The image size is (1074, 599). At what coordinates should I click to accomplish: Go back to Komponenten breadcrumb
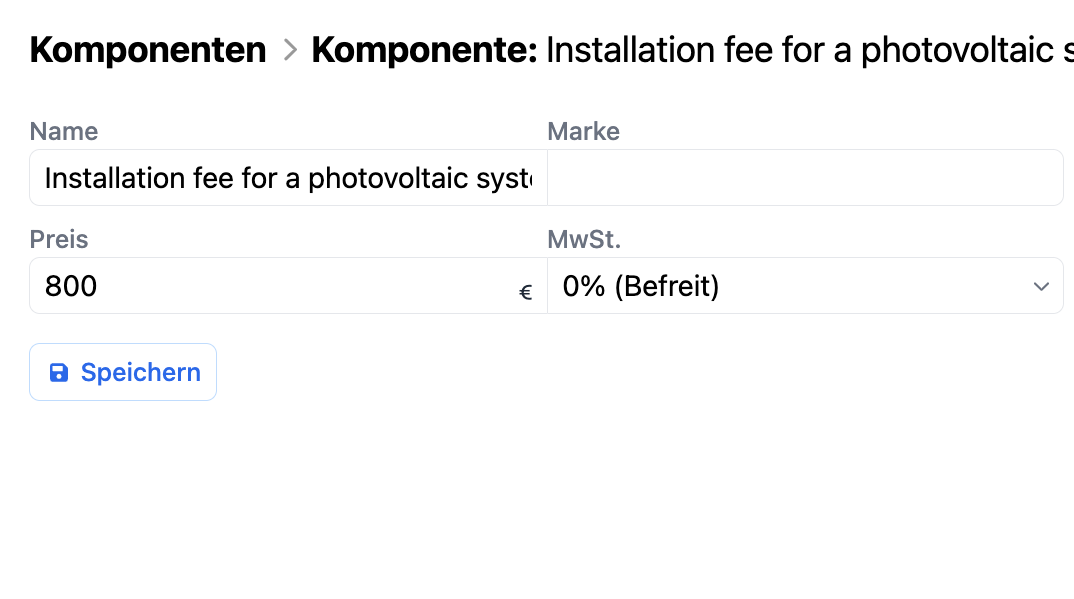(x=148, y=49)
